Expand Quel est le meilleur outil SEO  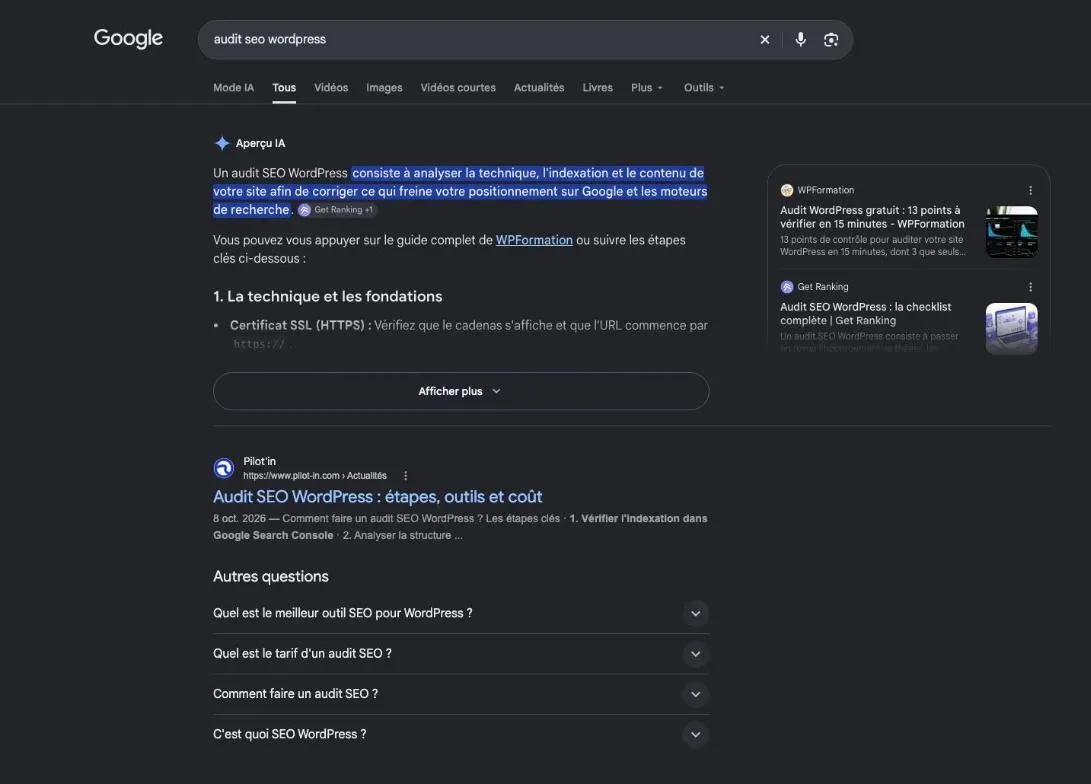click(461, 614)
